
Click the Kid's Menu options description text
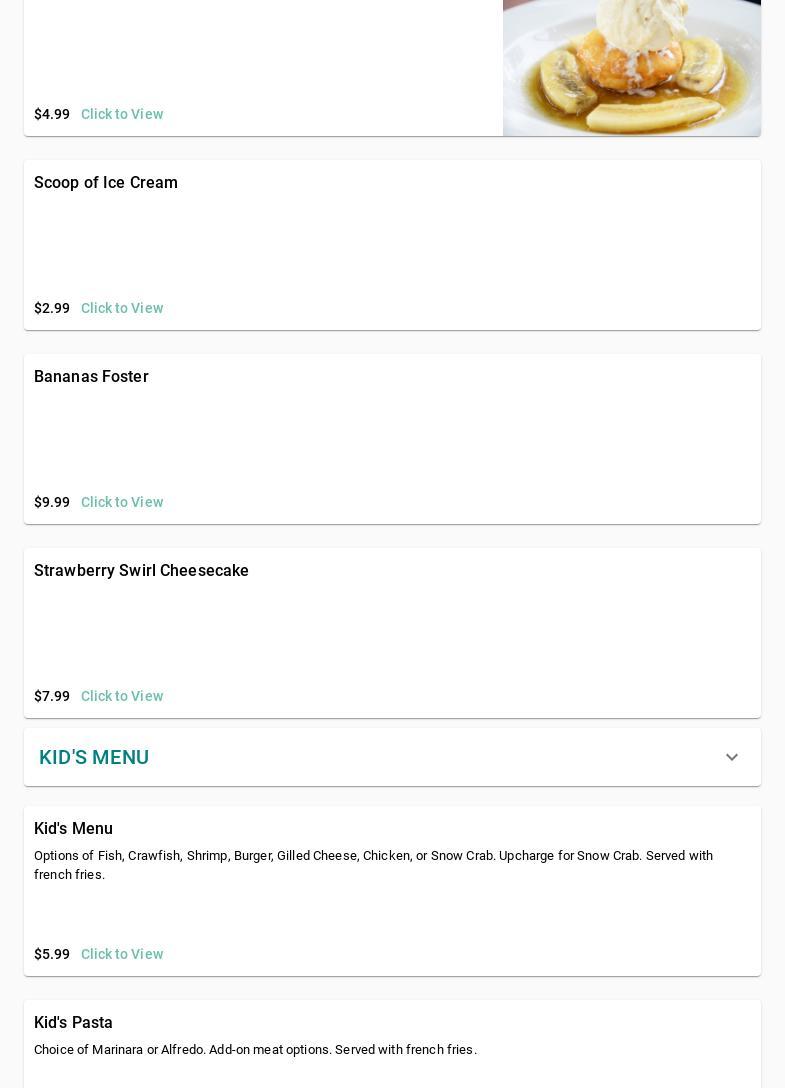pos(373,865)
